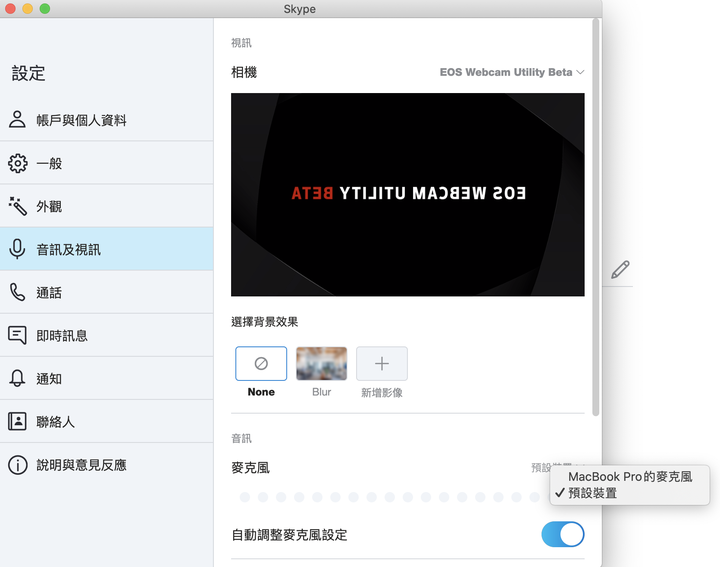Viewport: 720px width, 567px height.
Task: Open 即時訊息 settings section
Action: coord(107,335)
